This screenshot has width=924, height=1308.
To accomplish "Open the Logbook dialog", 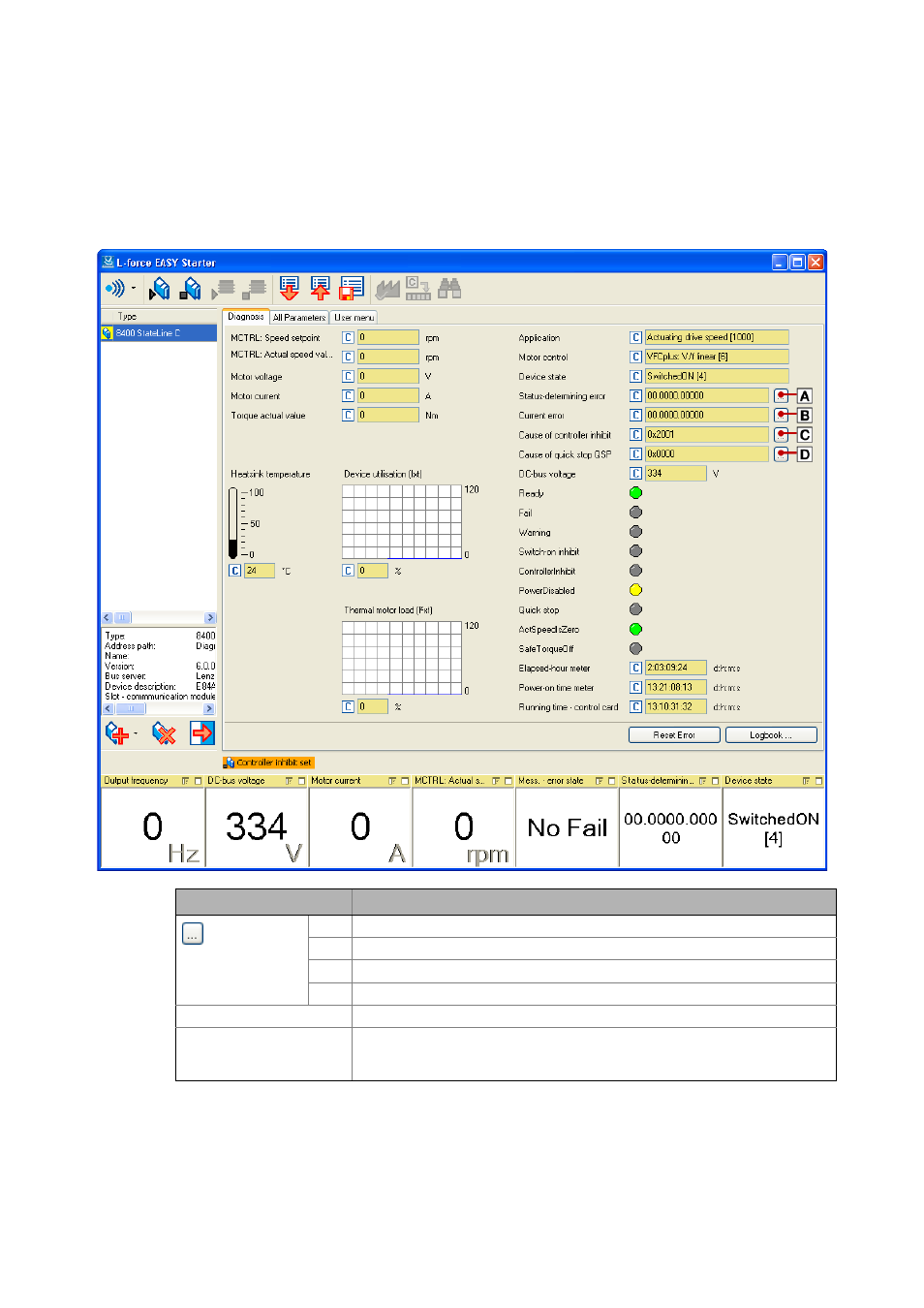I will pos(771,735).
